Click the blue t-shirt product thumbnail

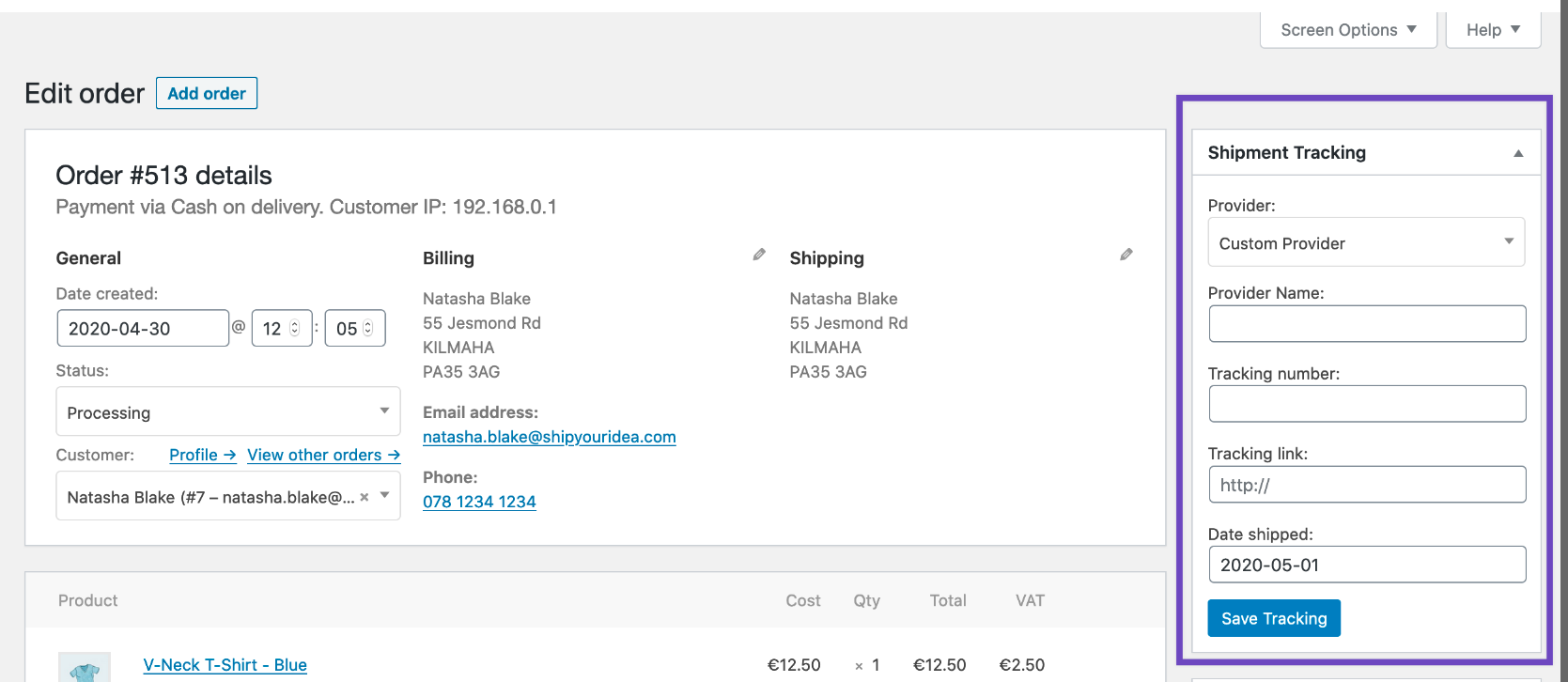[85, 668]
